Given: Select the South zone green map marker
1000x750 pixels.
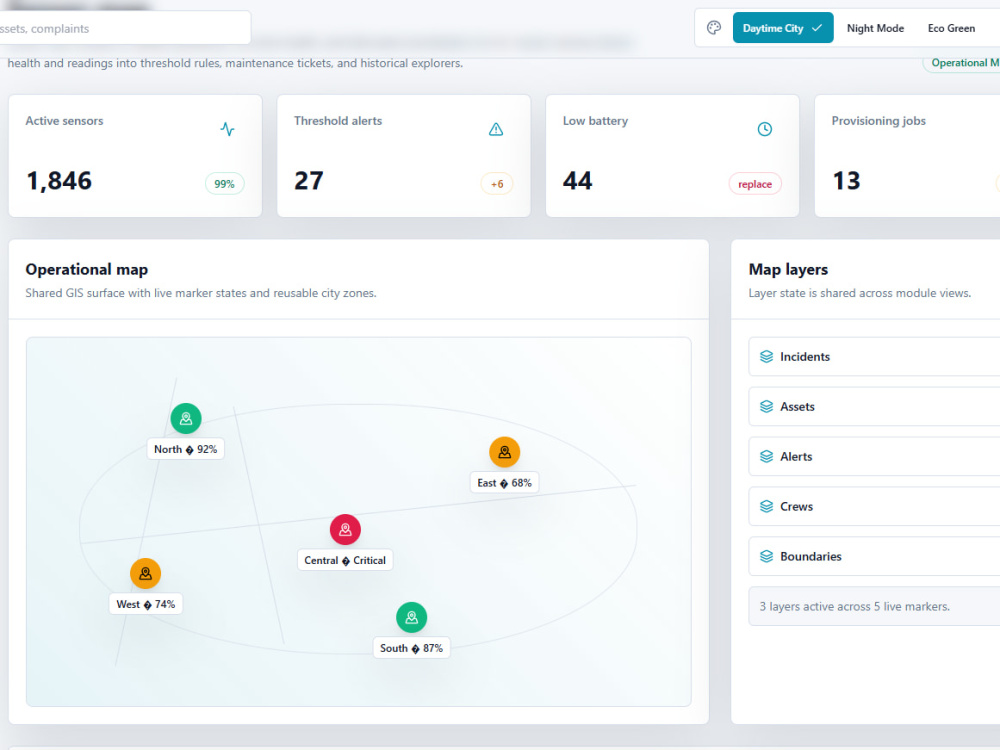Looking at the screenshot, I should tap(411, 617).
